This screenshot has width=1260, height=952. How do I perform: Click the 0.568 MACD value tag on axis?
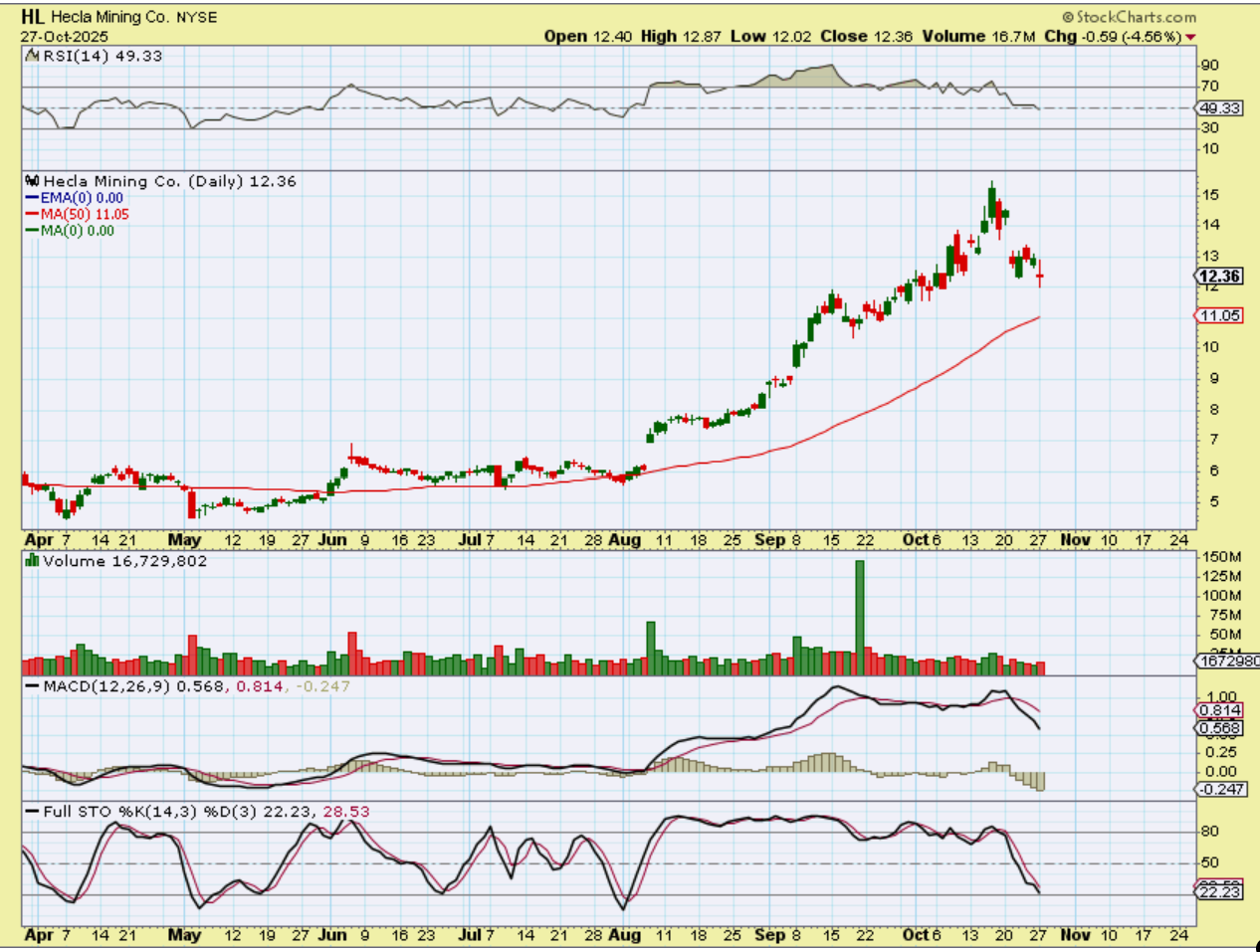pyautogui.click(x=1220, y=728)
